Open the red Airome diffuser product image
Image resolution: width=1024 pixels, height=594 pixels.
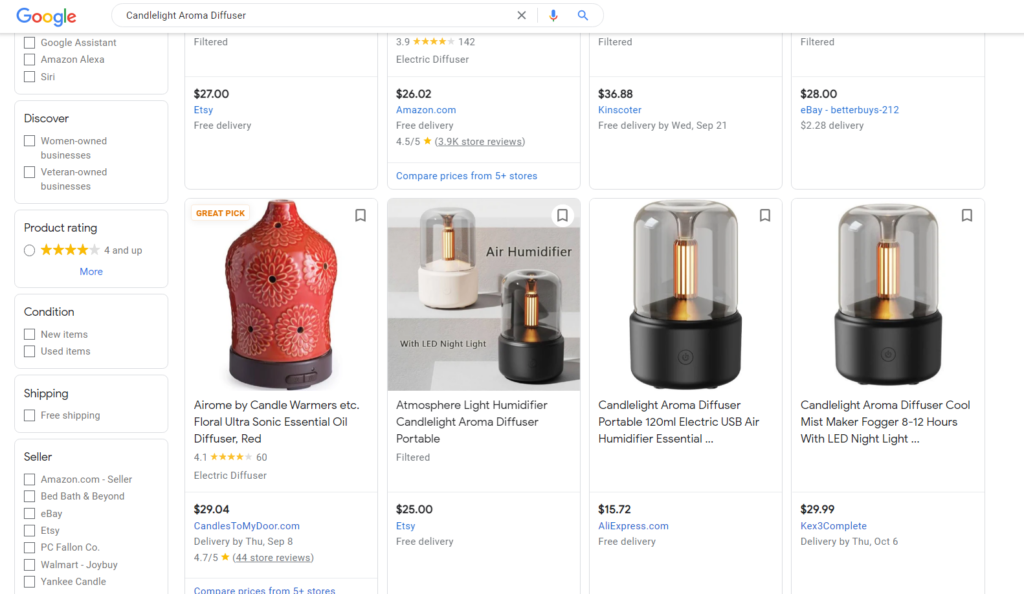[281, 295]
